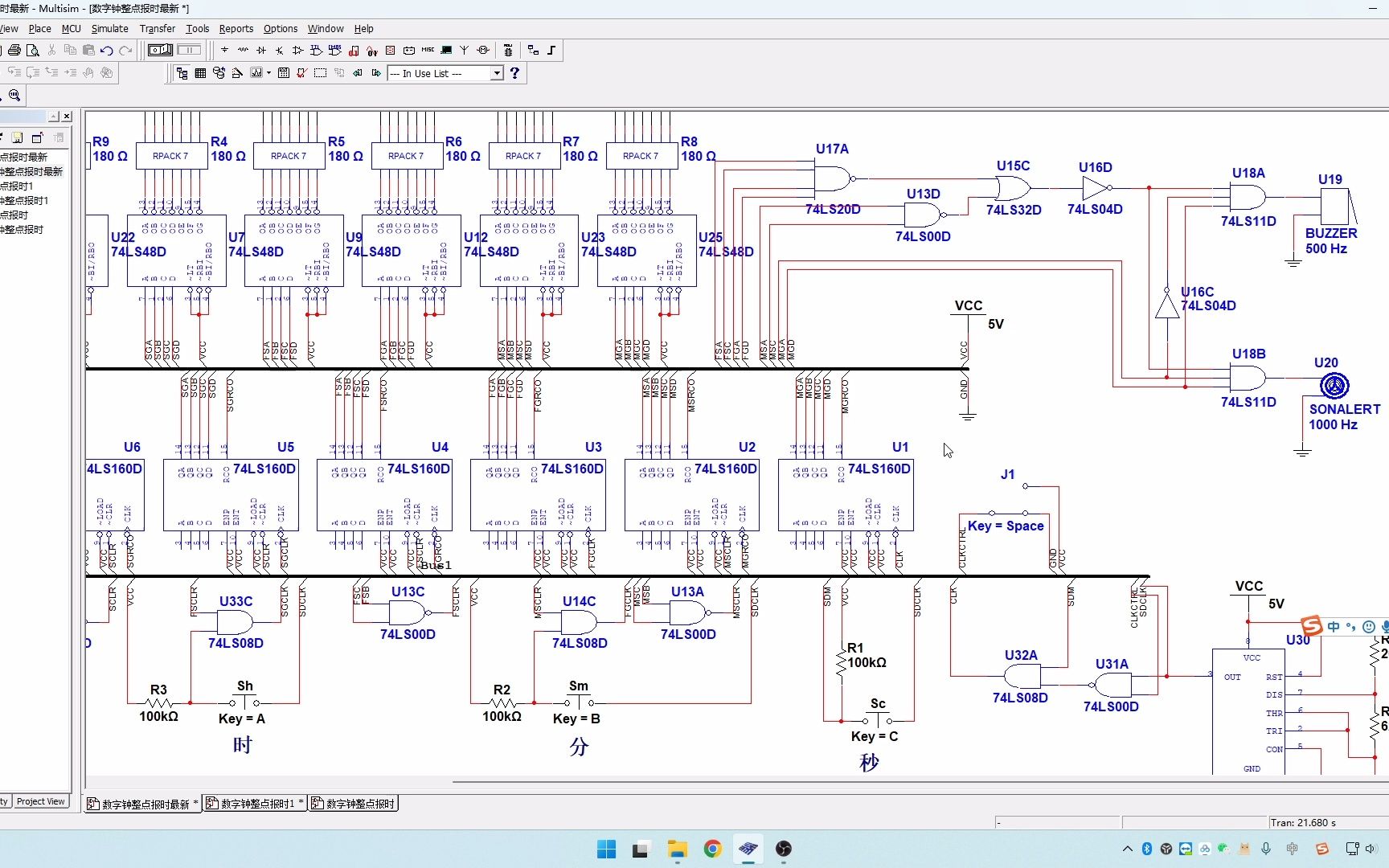The image size is (1389, 868).
Task: Place a Mixed component
Action: (372, 50)
